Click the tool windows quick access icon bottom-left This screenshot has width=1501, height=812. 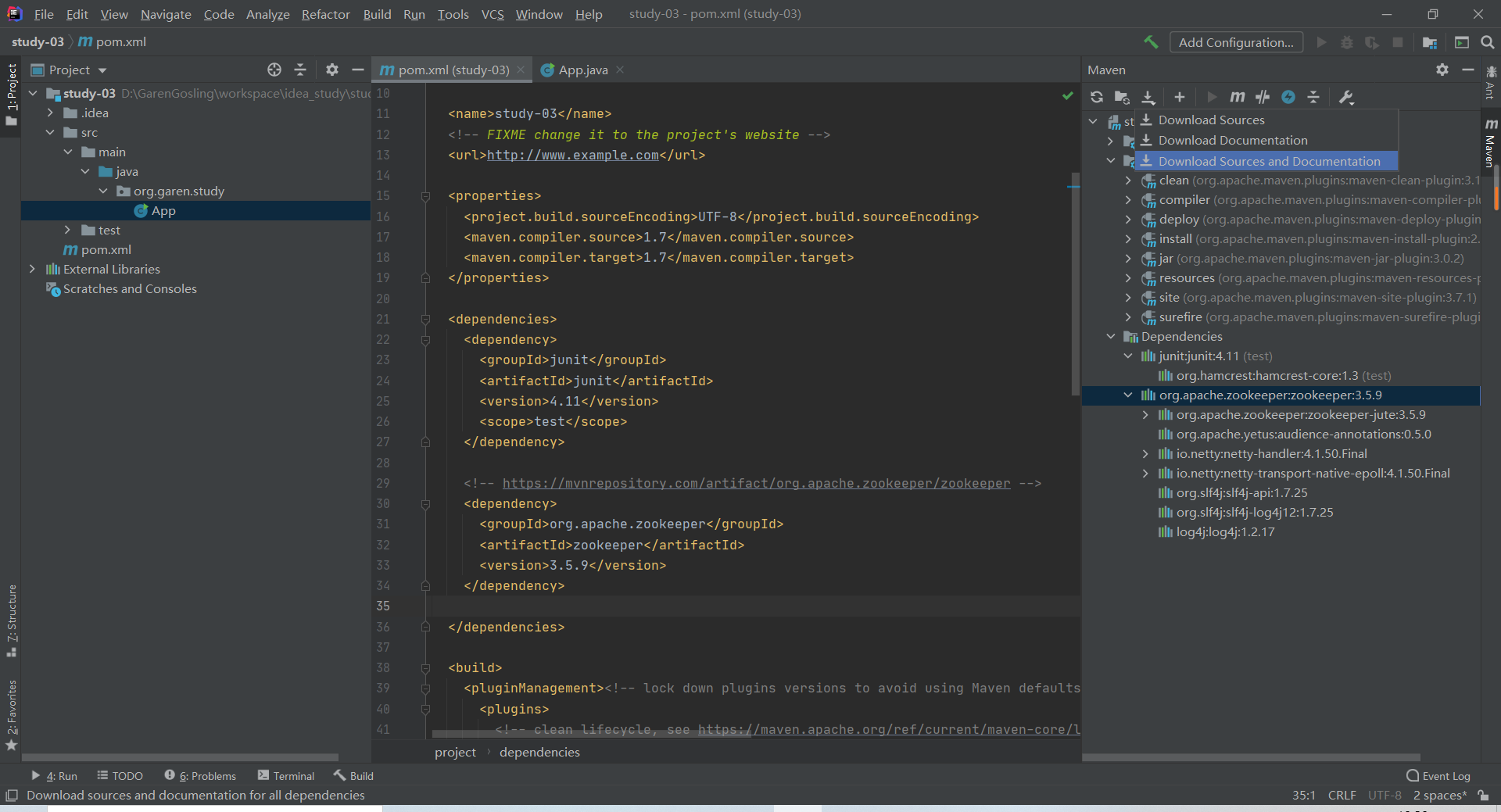tap(12, 795)
